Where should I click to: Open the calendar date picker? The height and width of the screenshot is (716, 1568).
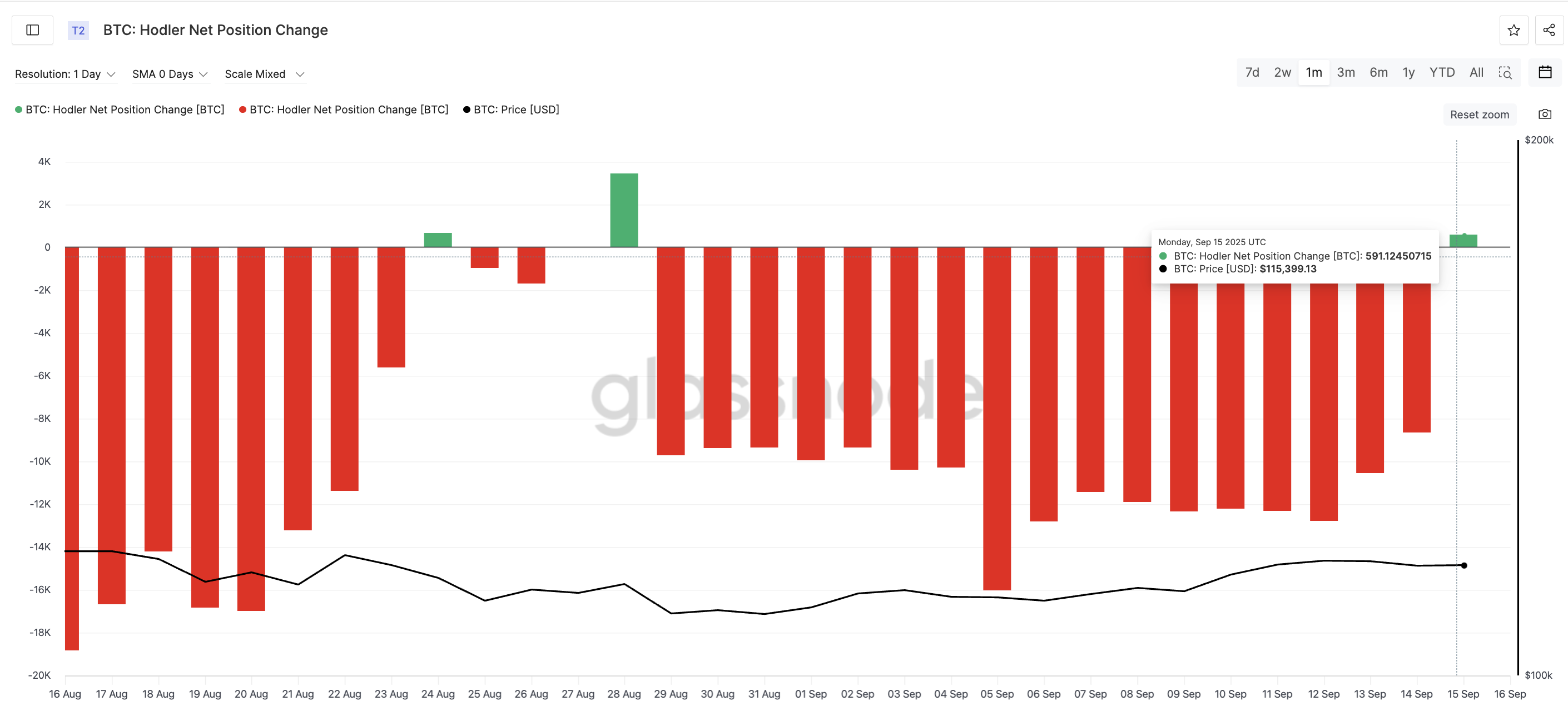1545,72
